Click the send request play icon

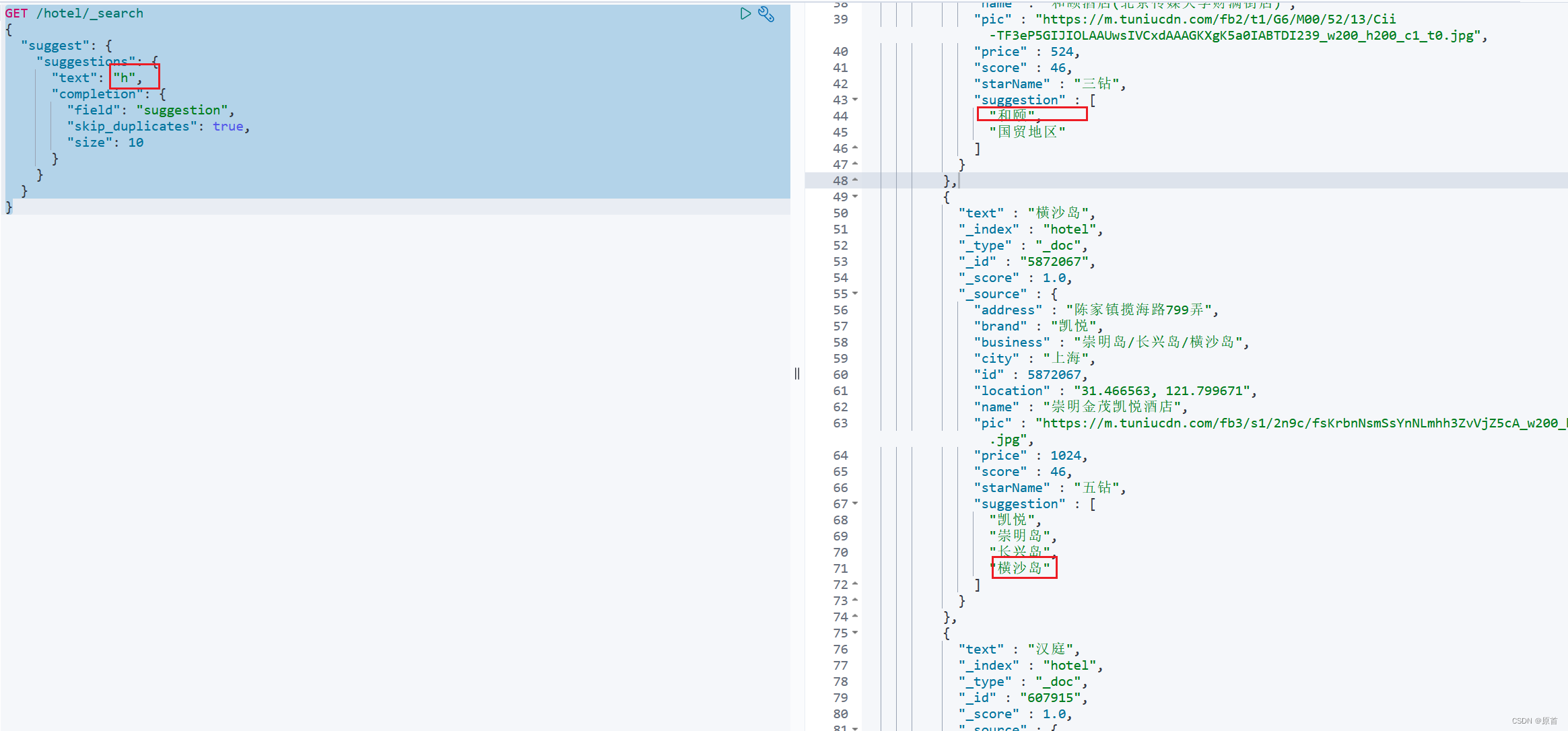pyautogui.click(x=745, y=13)
